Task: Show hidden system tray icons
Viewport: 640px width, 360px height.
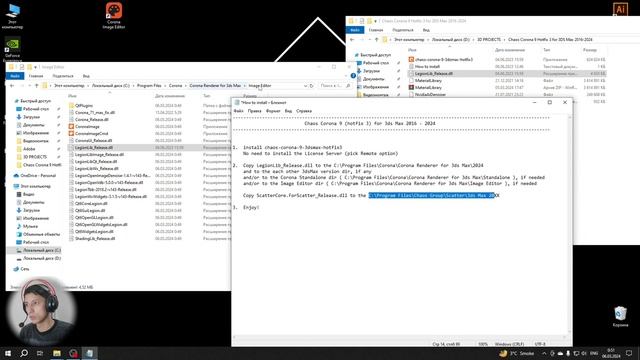Action: 544,353
